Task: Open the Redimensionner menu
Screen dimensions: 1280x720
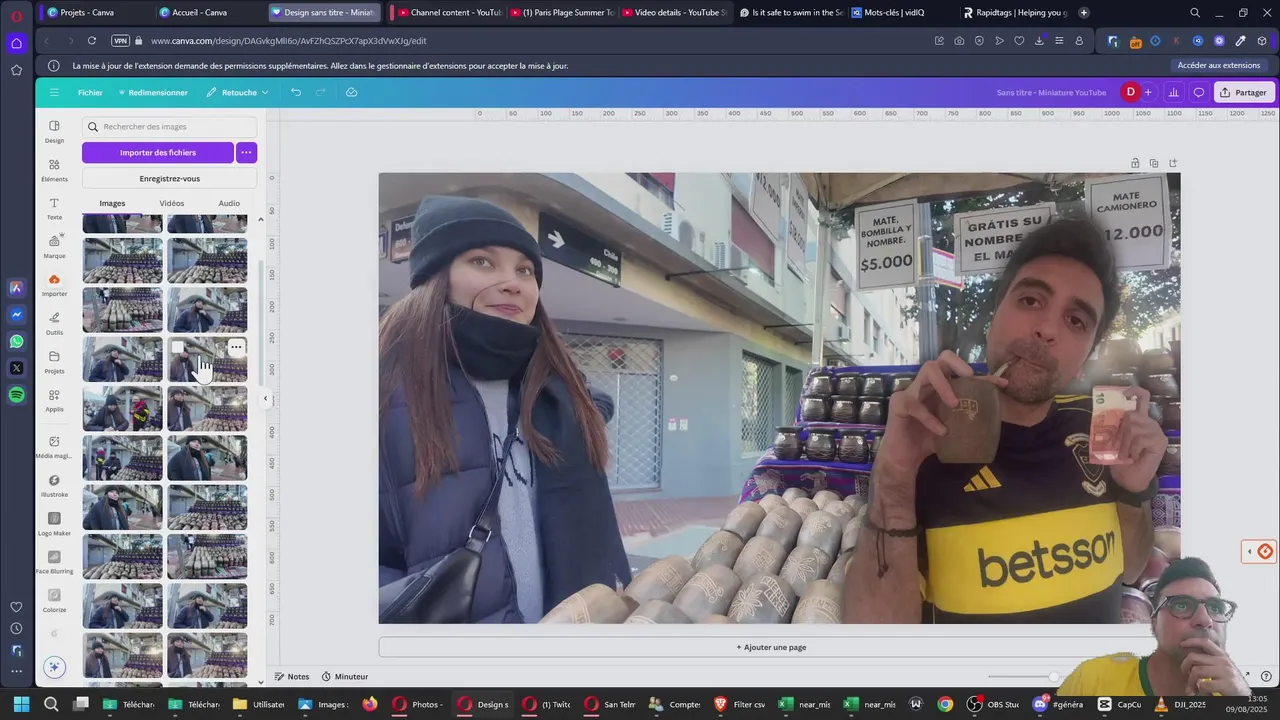Action: (x=153, y=92)
